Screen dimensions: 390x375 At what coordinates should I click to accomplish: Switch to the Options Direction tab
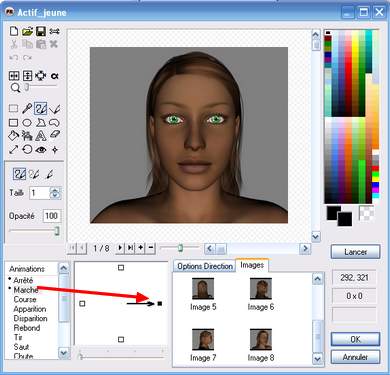[x=204, y=266]
